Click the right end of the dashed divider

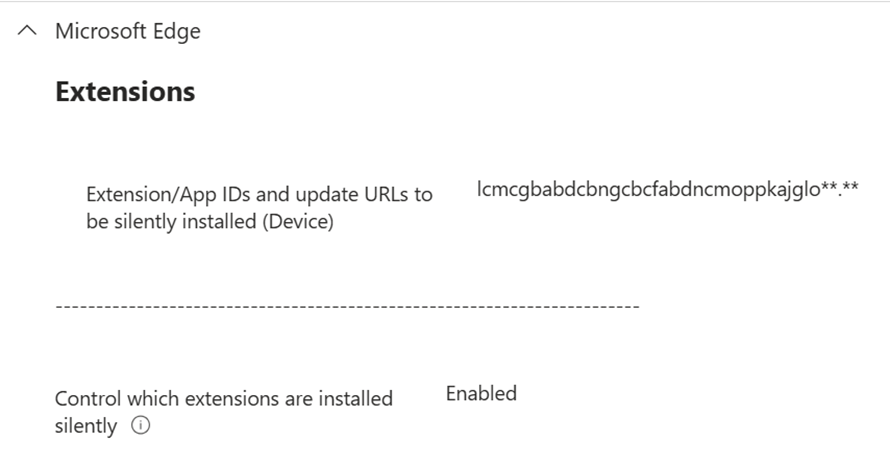pos(634,305)
